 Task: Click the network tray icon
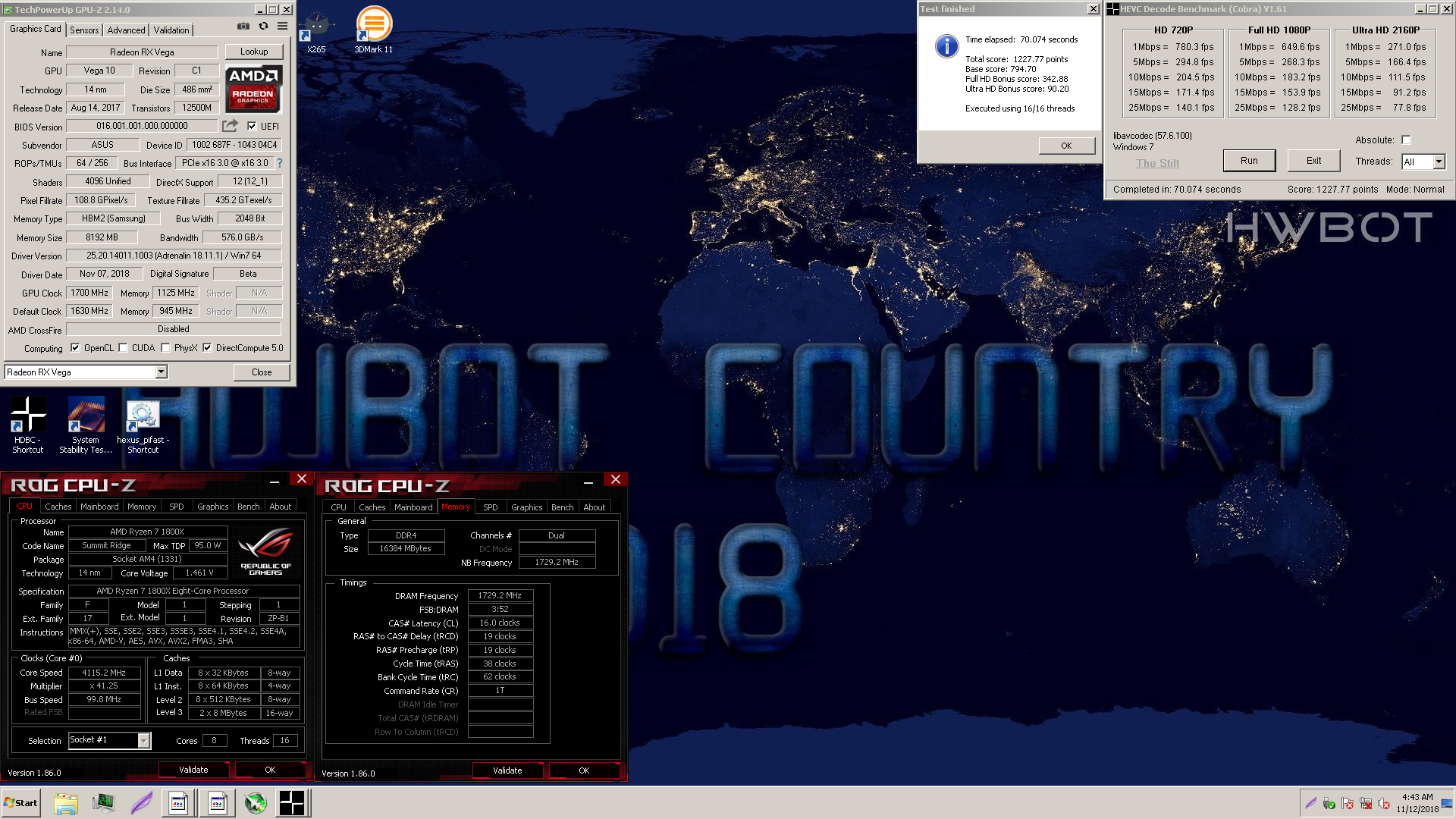[1366, 804]
